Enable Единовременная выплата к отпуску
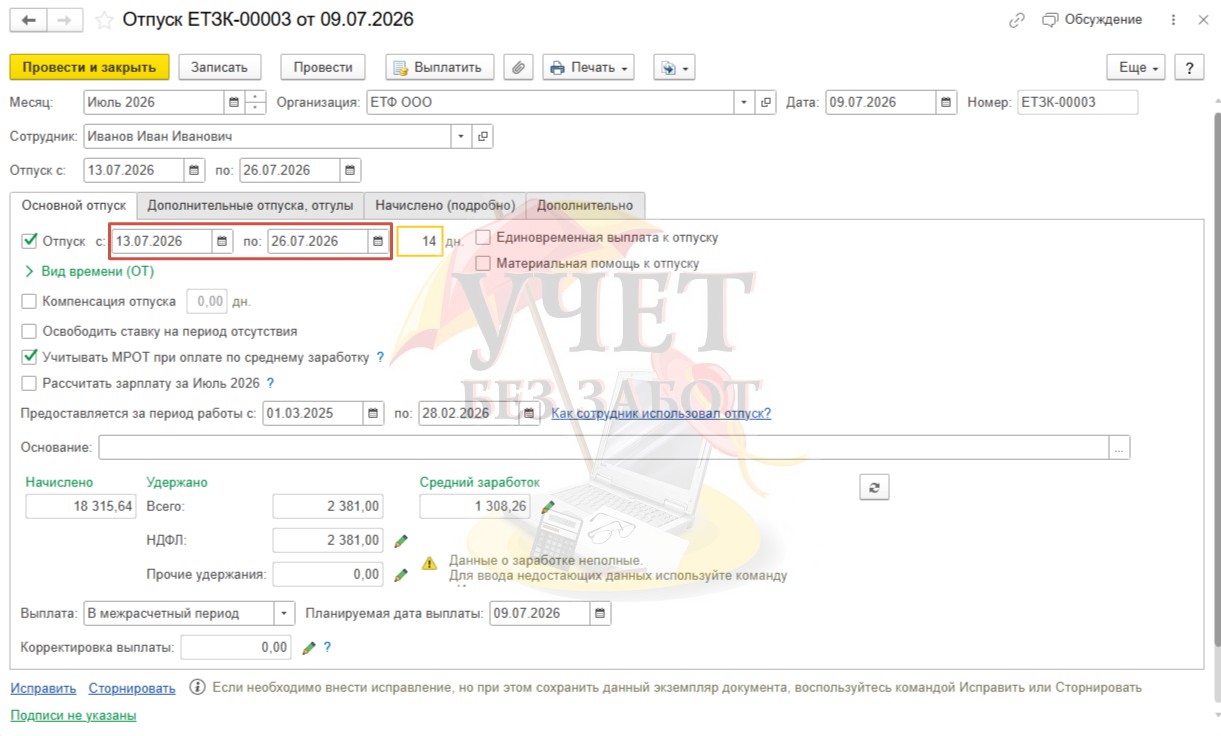The image size is (1221, 736). pos(483,238)
